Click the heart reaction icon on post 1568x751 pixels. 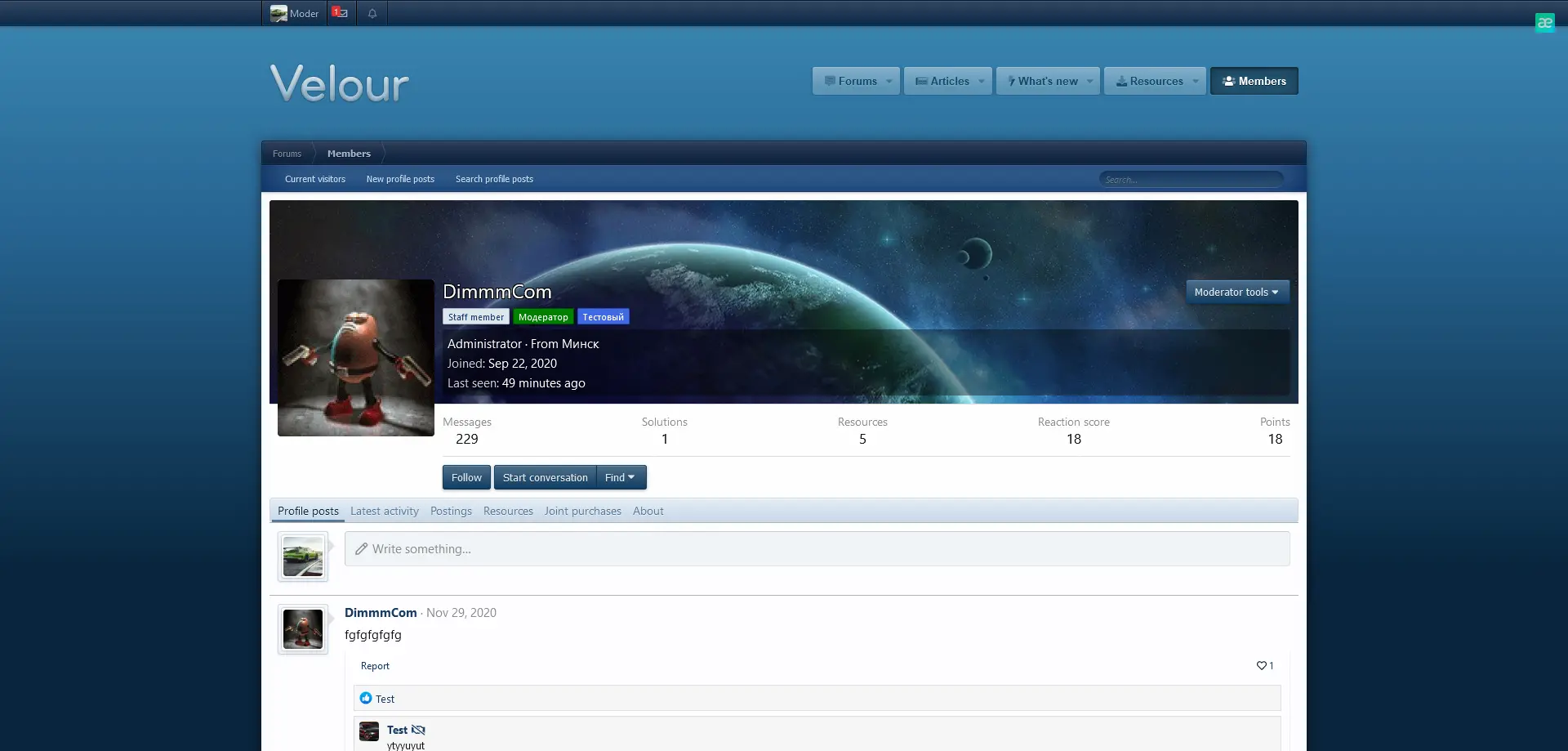click(x=1261, y=666)
